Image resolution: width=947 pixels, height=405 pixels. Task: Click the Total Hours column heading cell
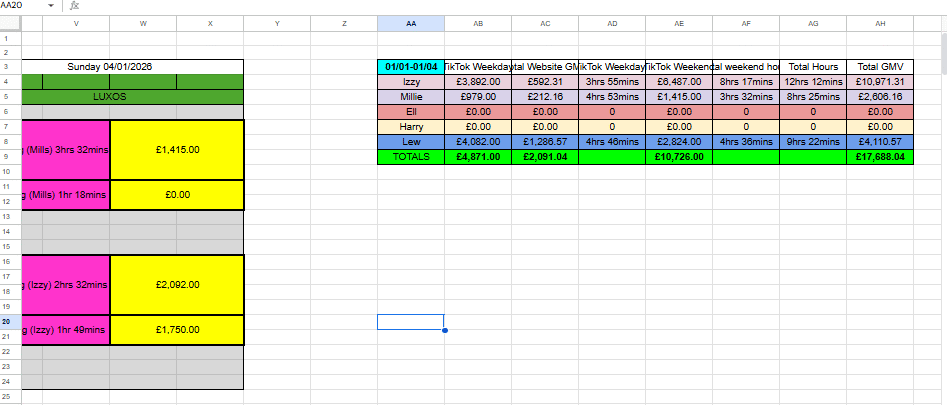(812, 66)
